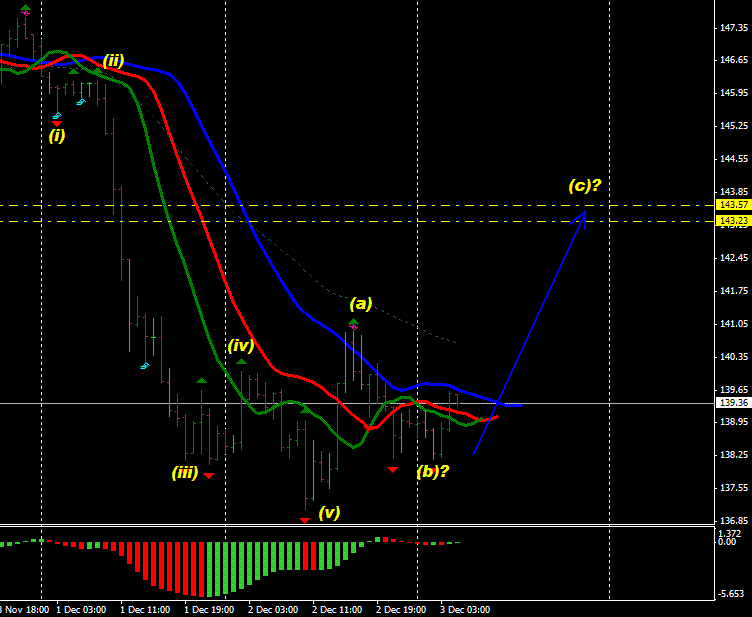This screenshot has width=752, height=617.
Task: Select the 143.57 yellow price tag
Action: tap(734, 205)
